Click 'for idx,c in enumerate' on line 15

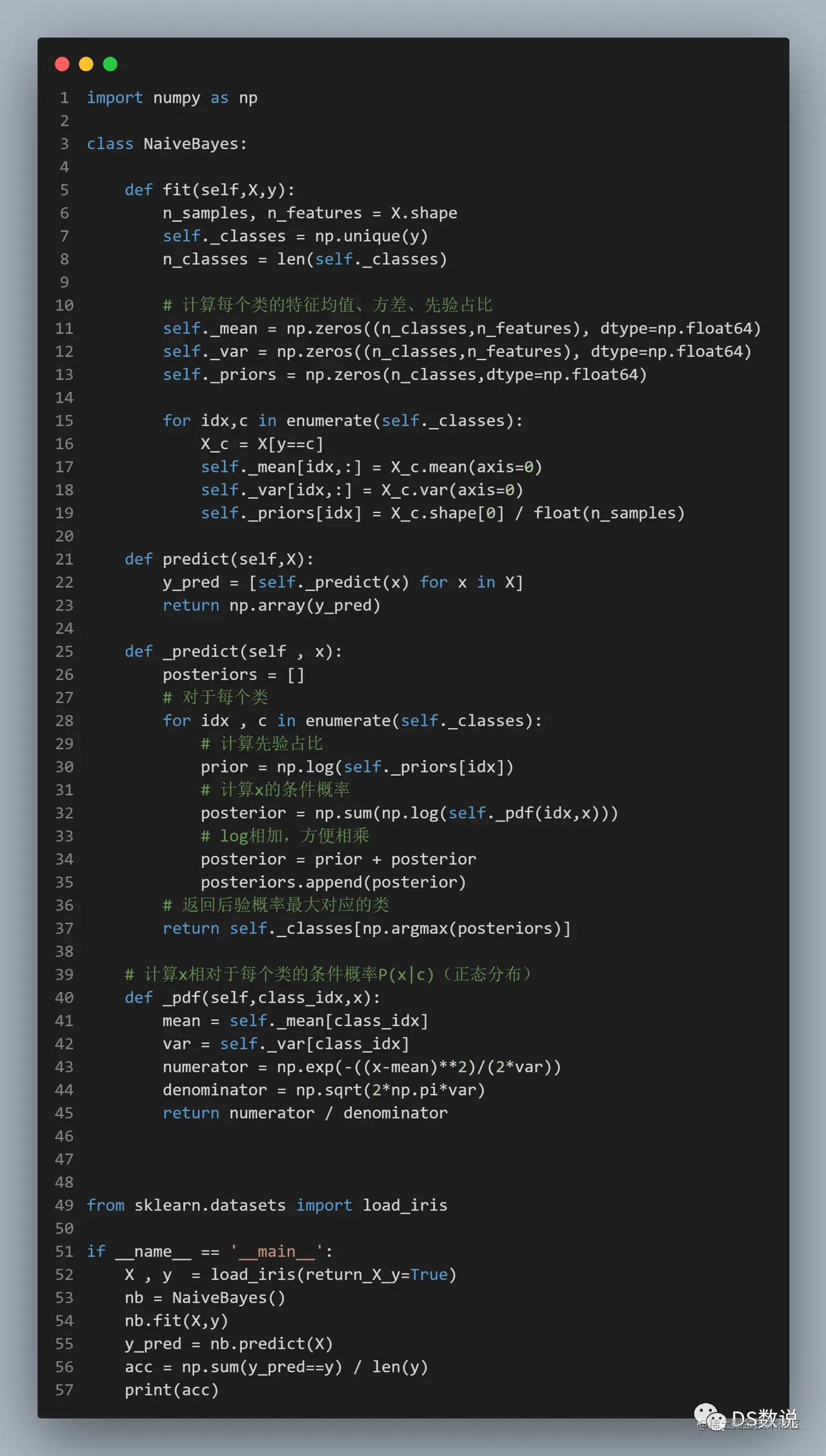click(343, 421)
